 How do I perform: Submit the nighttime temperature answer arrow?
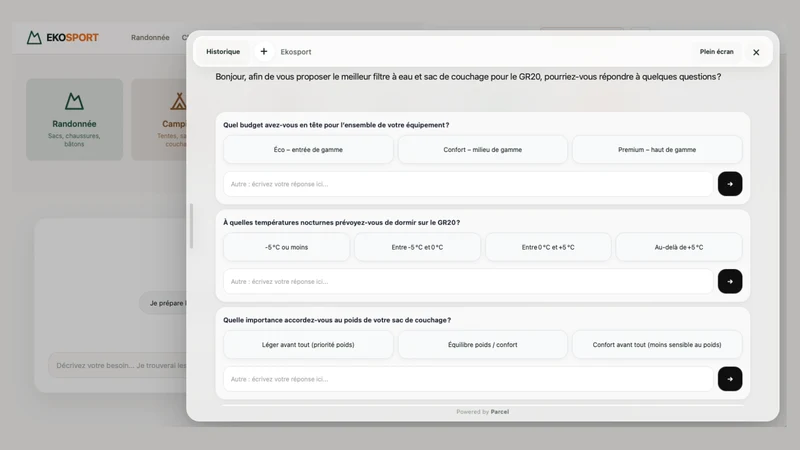pos(730,281)
